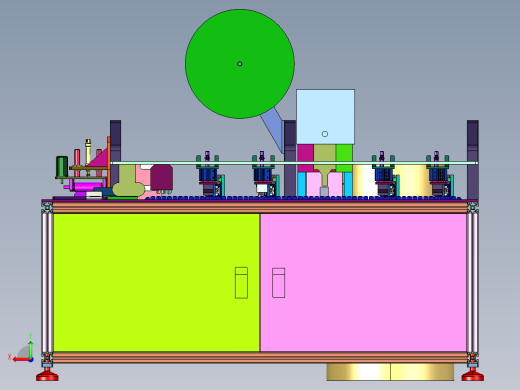Select the long thin horizontal rail
The height and width of the screenshot is (390, 520).
(294, 163)
